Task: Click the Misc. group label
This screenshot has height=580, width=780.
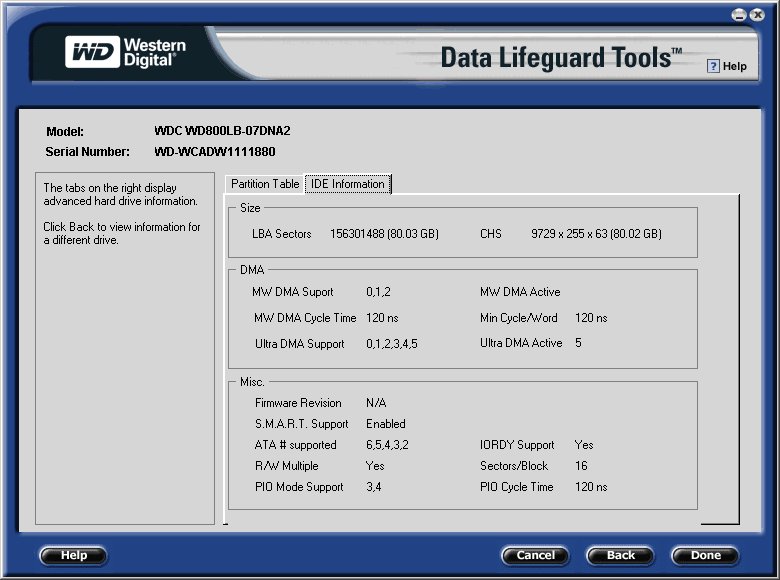Action: [x=252, y=382]
